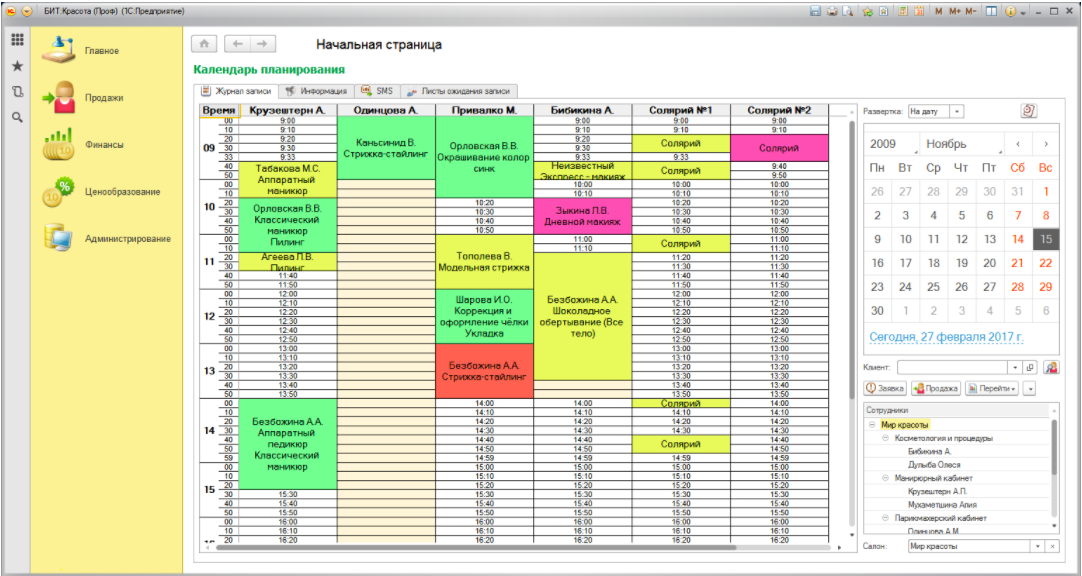Image resolution: width=1082 pixels, height=576 pixels.
Task: Open Зыкина Л.В. Дневной макияж appointment
Action: pos(582,216)
